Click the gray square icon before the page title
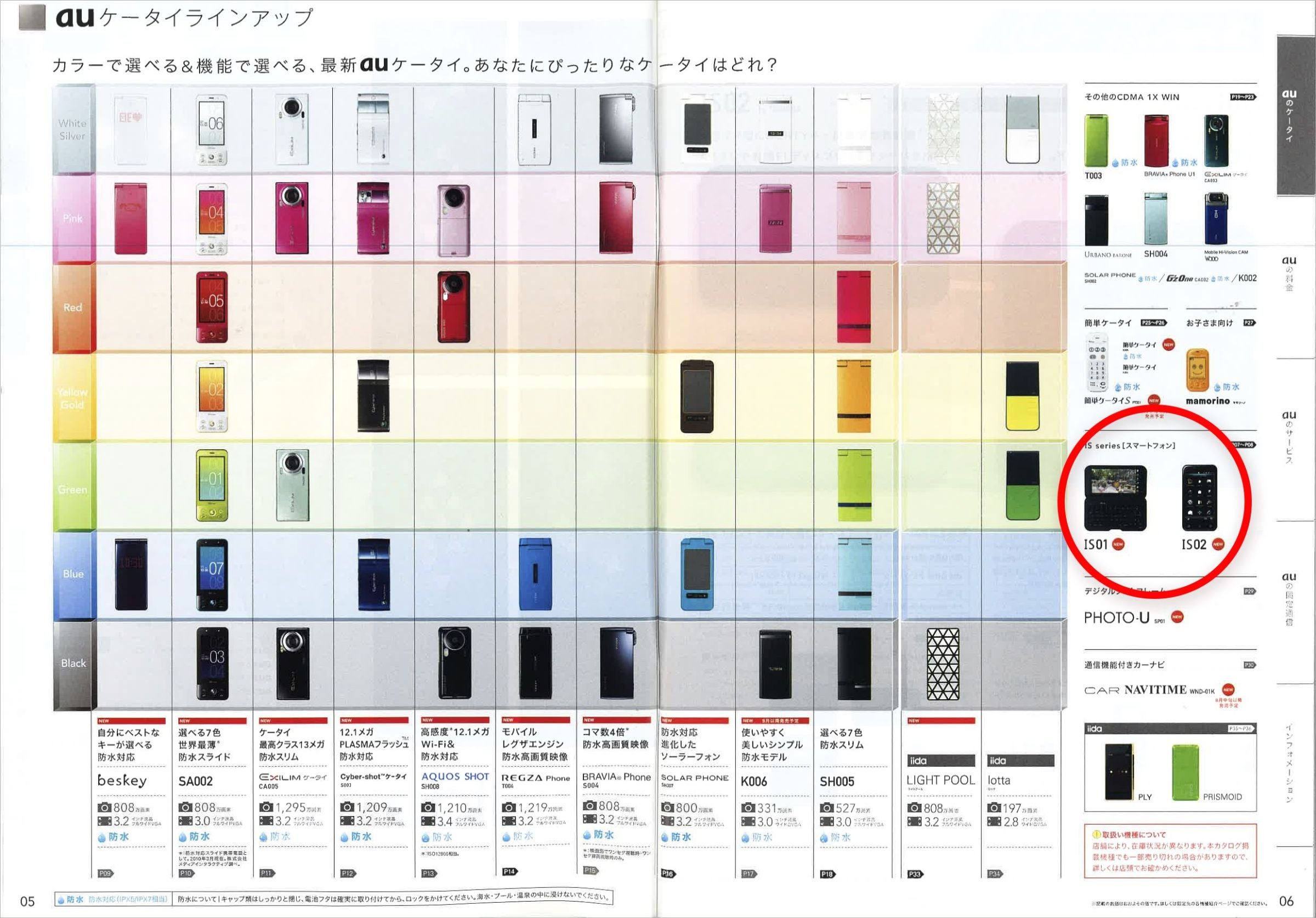Viewport: 1316px width, 918px height. pyautogui.click(x=32, y=17)
